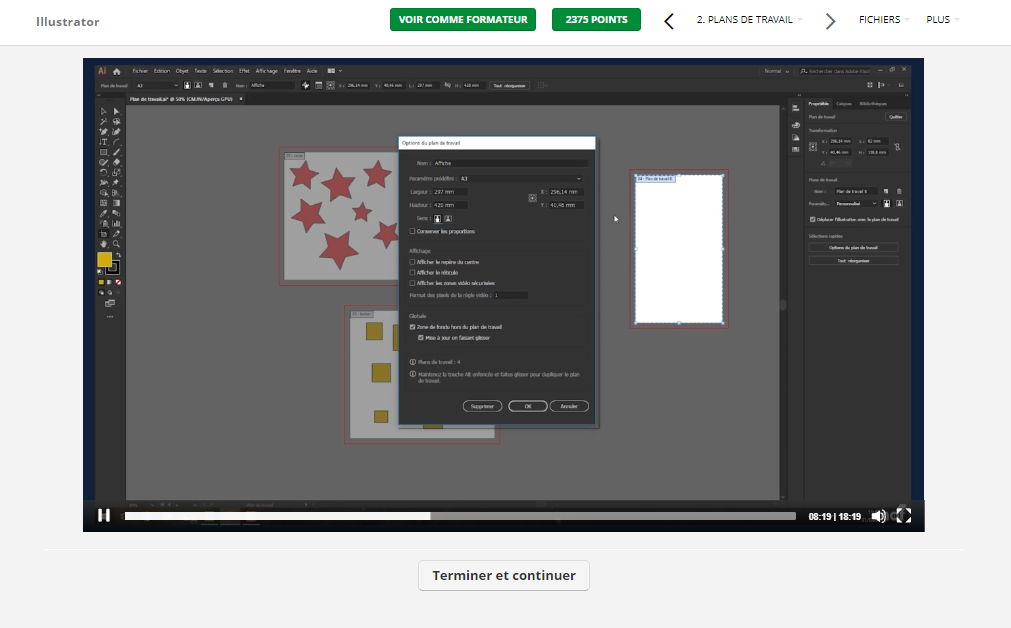Open the Plus dropdown menu
Viewport: 1011px width, 628px height.
click(942, 20)
